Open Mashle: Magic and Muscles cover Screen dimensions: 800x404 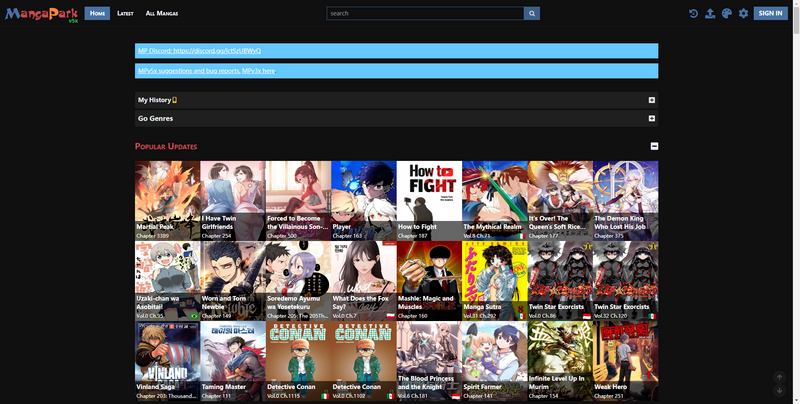pyautogui.click(x=429, y=281)
